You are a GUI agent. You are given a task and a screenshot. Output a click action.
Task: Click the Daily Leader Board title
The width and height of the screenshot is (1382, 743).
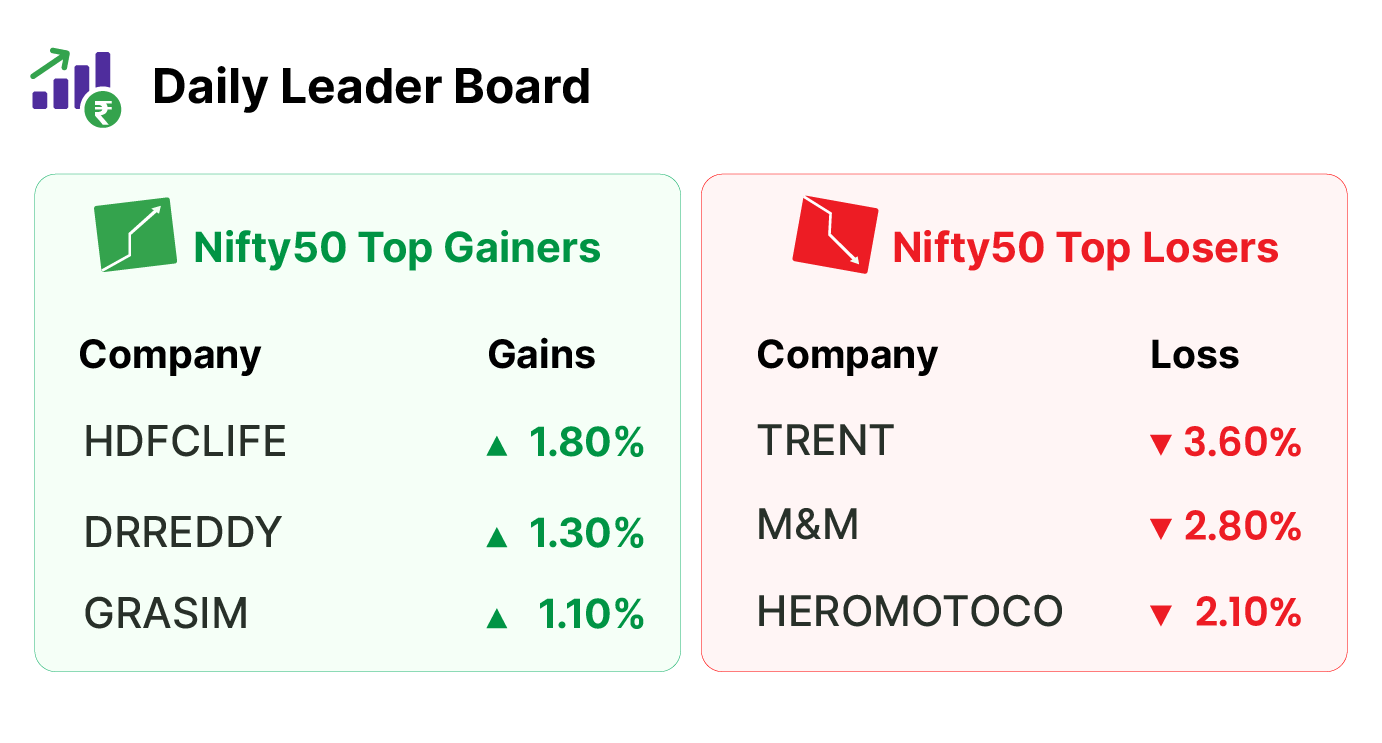click(371, 86)
